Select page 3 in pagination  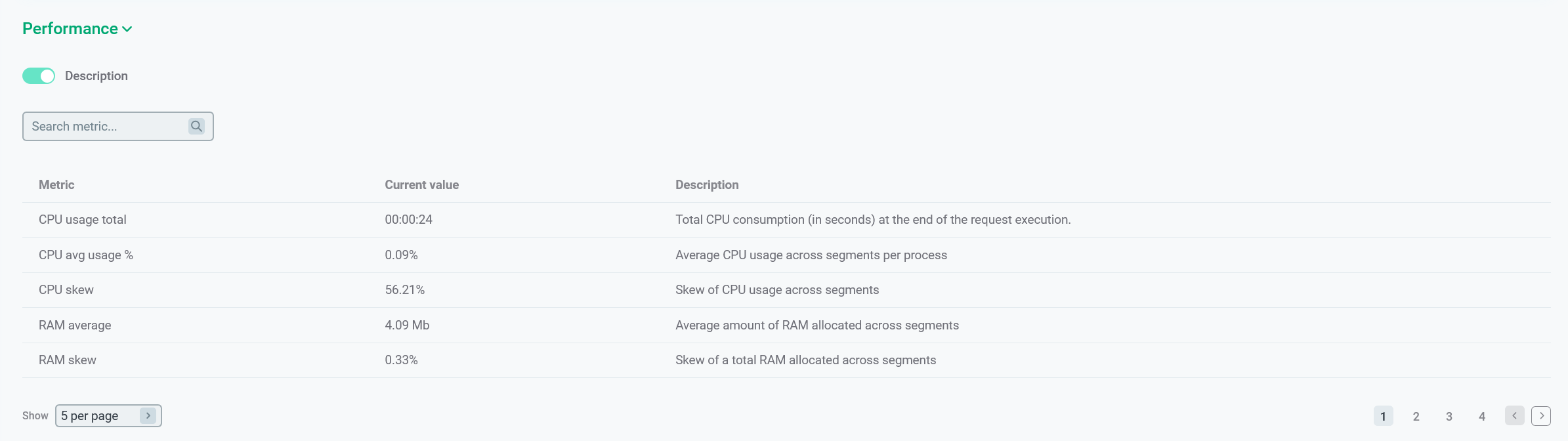(x=1449, y=415)
